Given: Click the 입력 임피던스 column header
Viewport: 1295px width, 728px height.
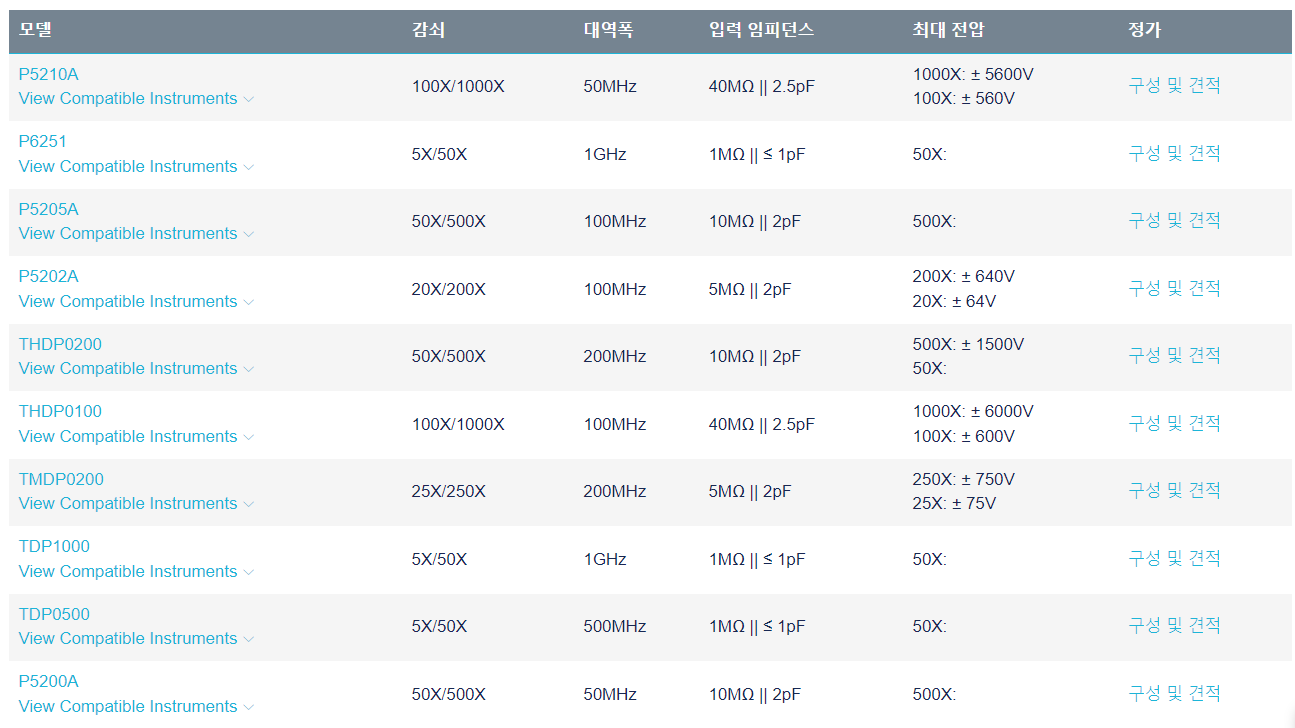Looking at the screenshot, I should pos(762,30).
